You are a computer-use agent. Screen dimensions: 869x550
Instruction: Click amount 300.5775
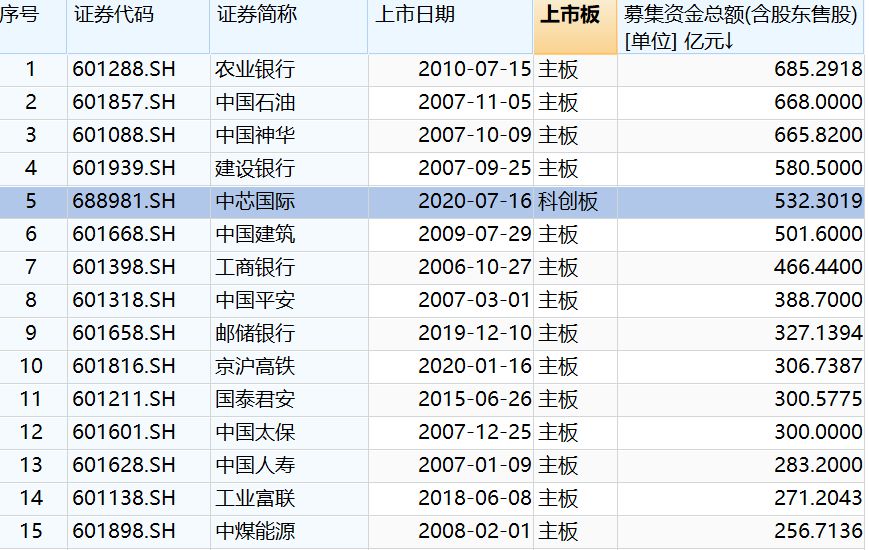tap(740, 400)
